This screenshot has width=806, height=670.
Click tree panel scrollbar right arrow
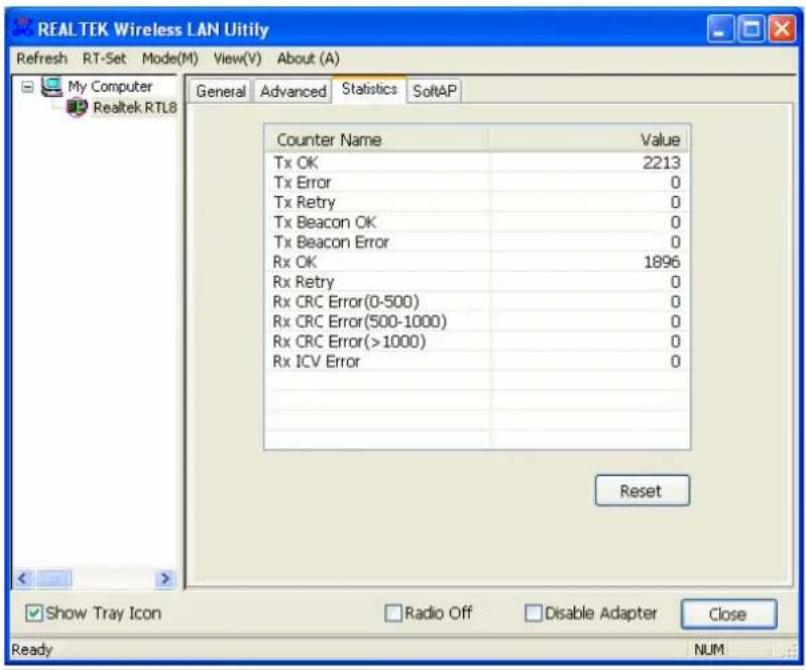[164, 579]
